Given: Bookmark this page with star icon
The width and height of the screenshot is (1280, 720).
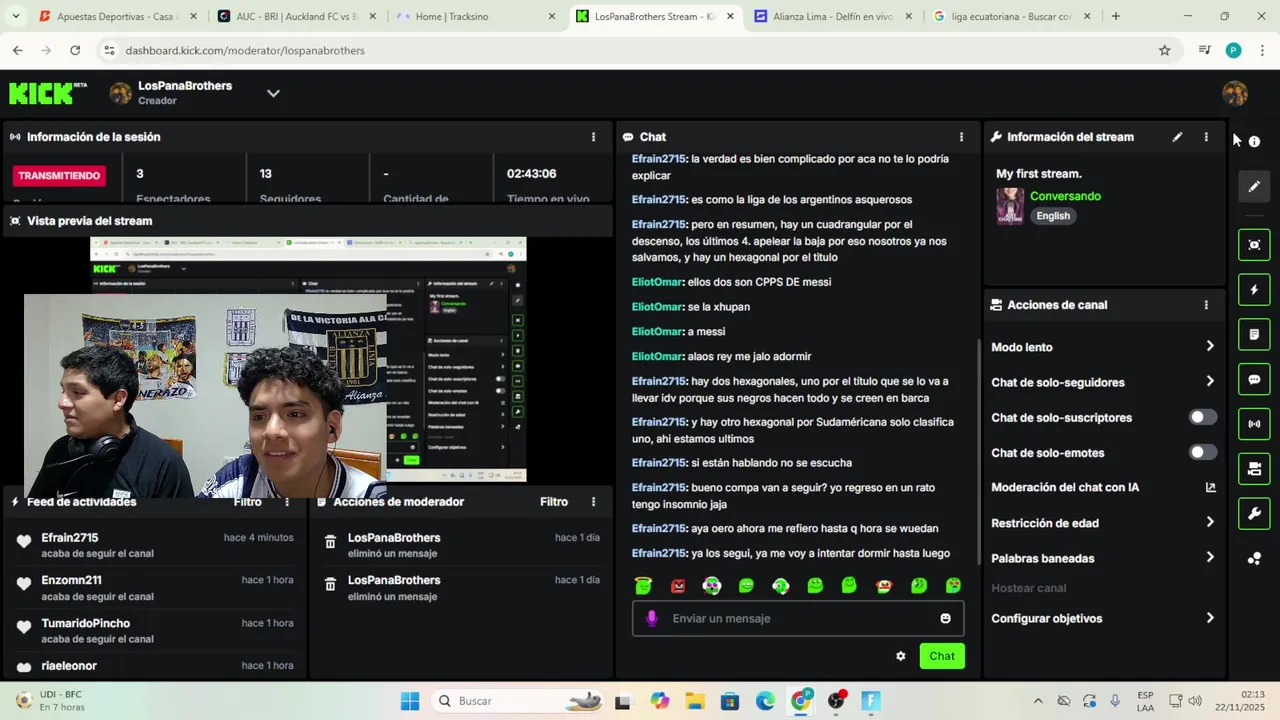Looking at the screenshot, I should [1164, 50].
